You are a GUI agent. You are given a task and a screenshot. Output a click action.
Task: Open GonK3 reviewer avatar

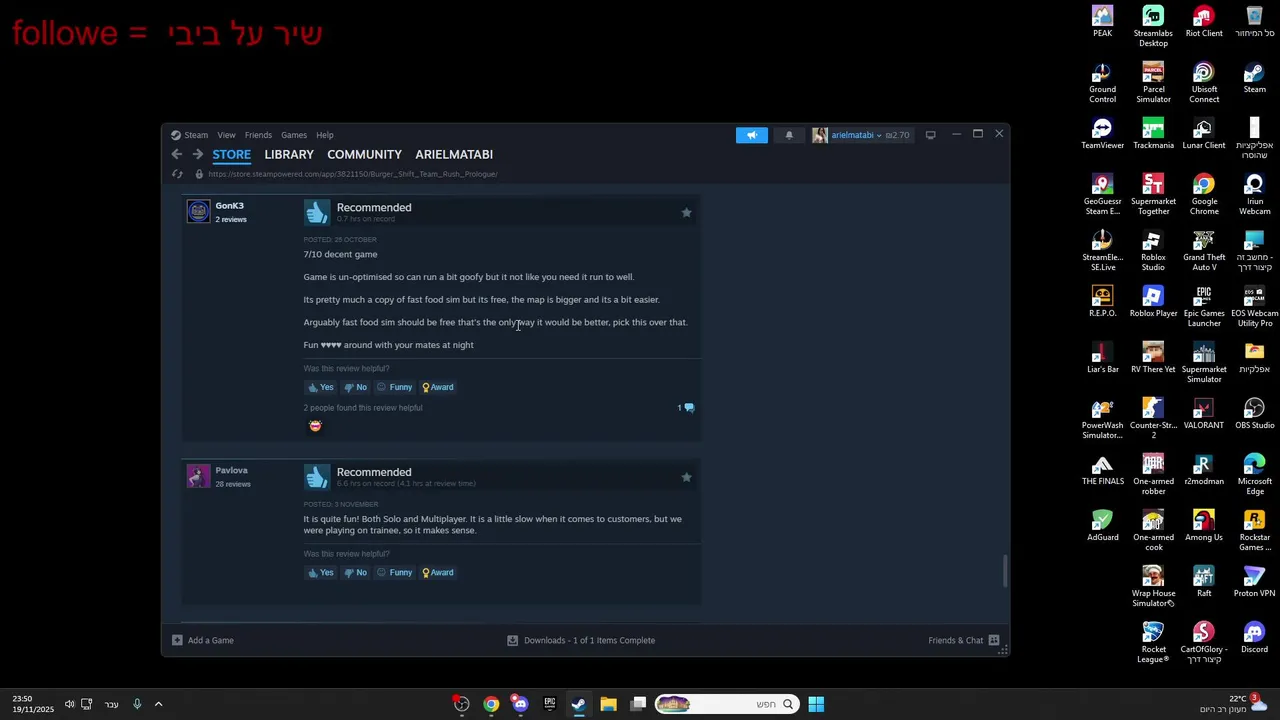(x=198, y=211)
